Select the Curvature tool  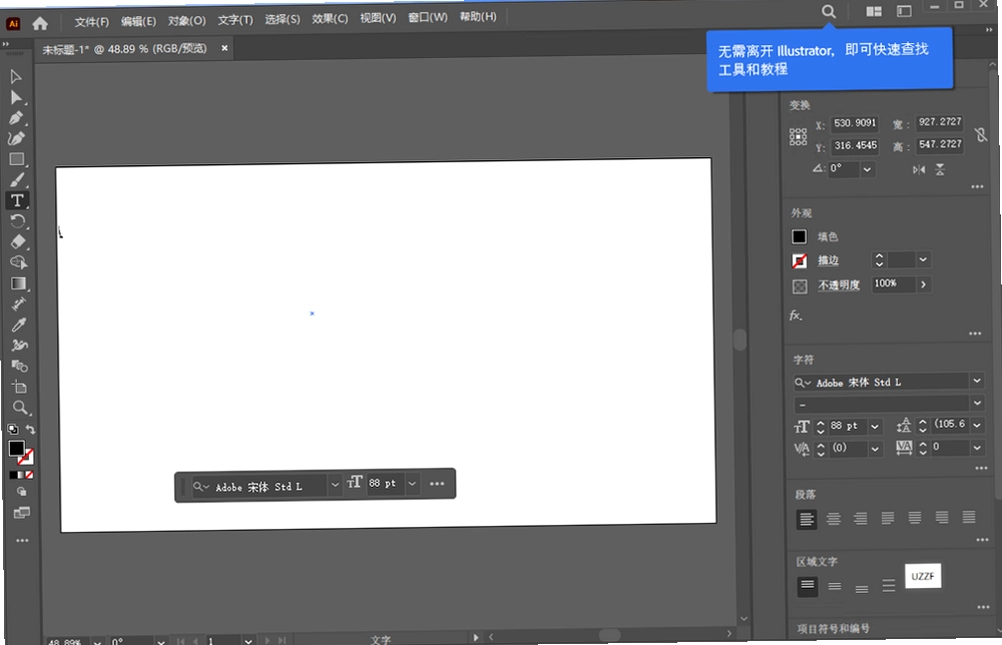click(x=16, y=139)
